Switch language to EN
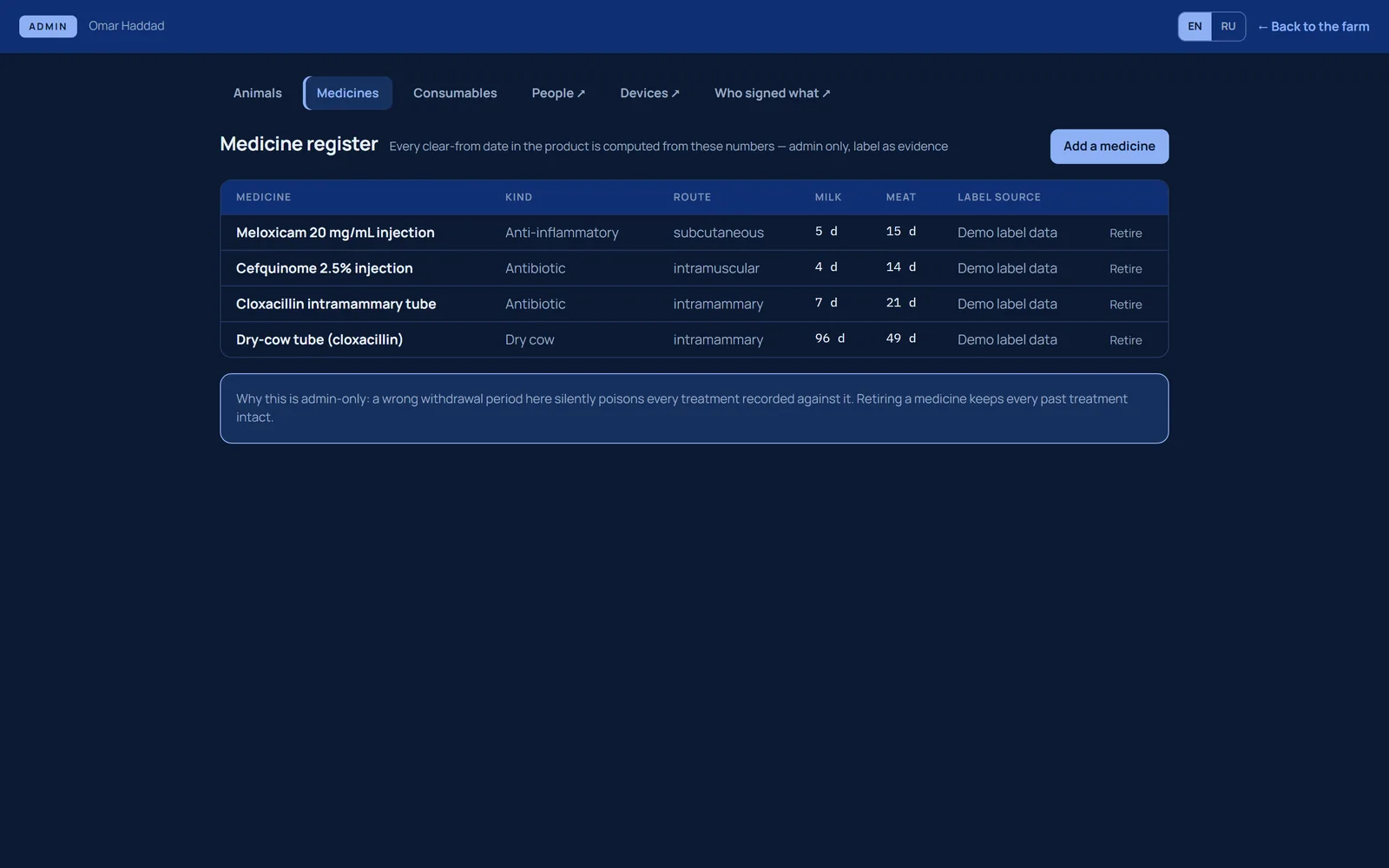1389x868 pixels. click(1195, 26)
